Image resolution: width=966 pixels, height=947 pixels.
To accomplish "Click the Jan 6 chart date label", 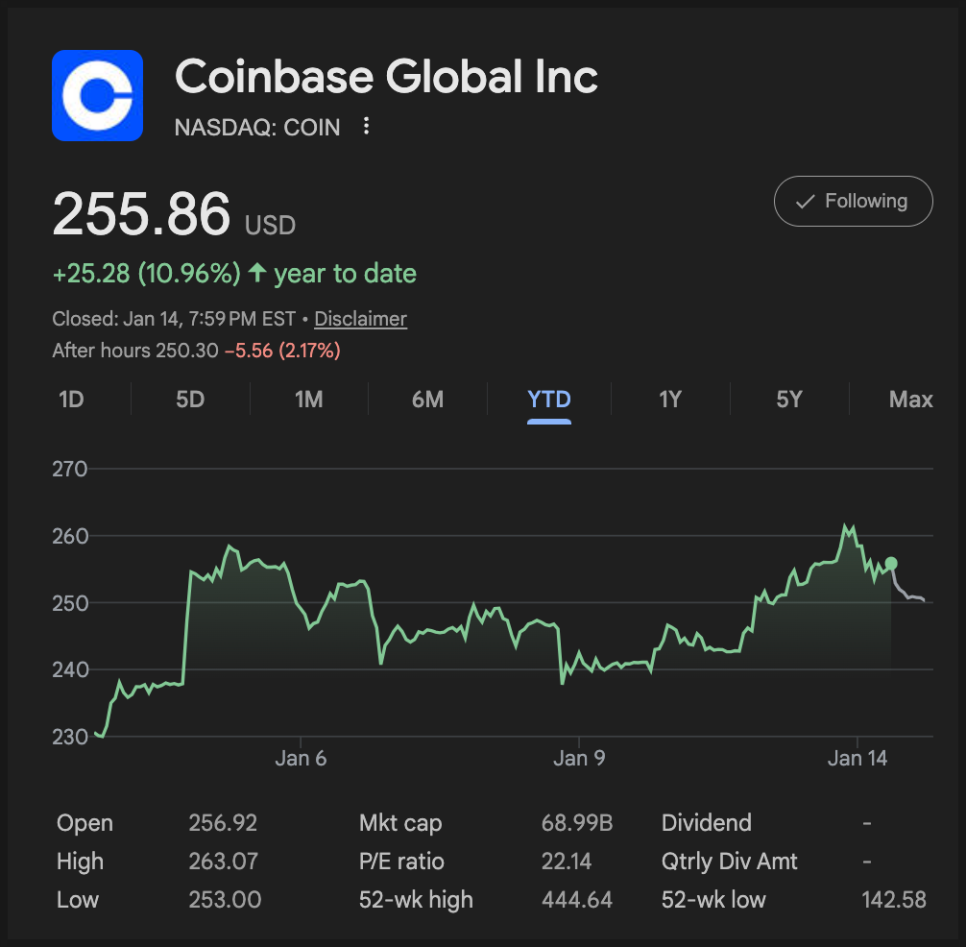I will 301,758.
